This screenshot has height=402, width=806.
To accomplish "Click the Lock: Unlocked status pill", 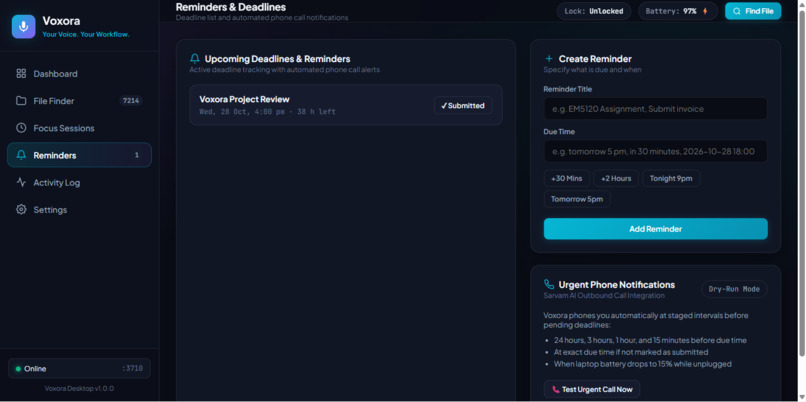I will tap(594, 11).
